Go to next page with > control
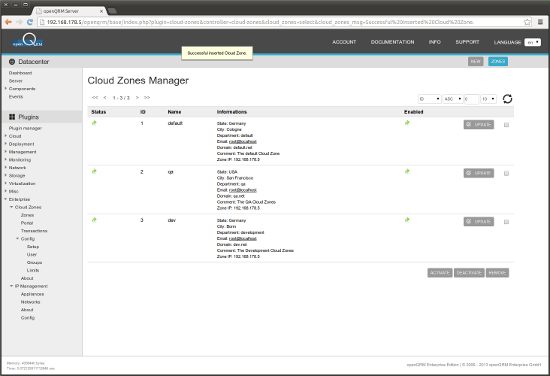 137,98
